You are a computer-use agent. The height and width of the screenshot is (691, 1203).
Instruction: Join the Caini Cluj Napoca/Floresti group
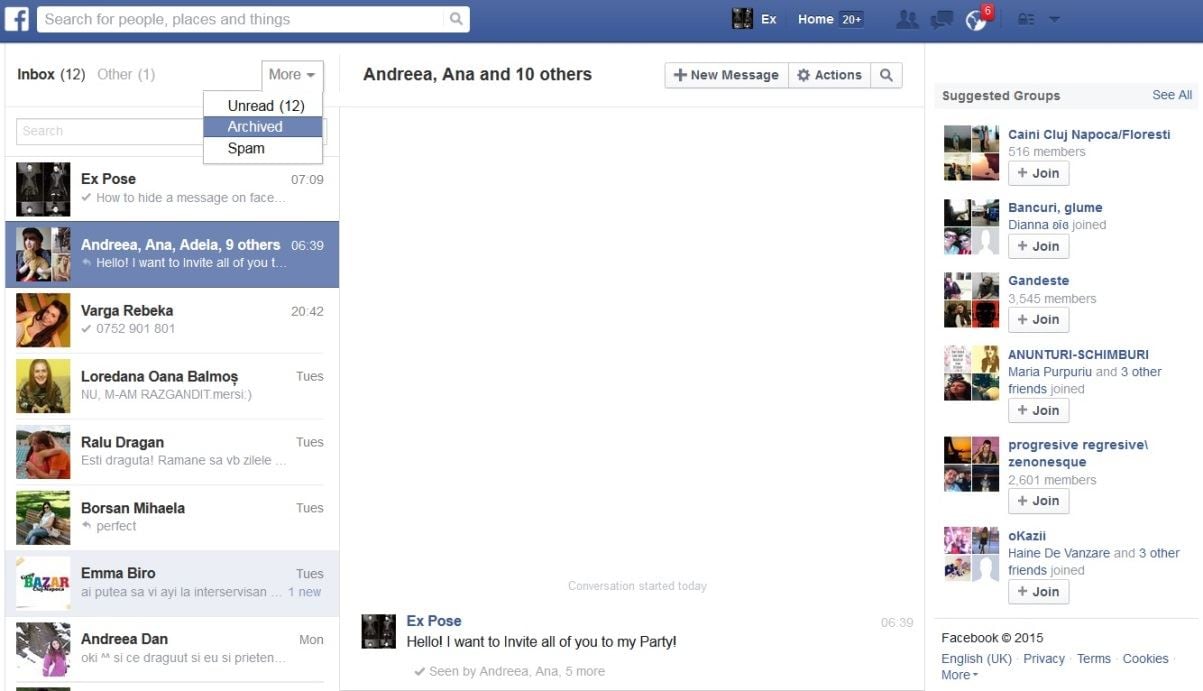(1038, 173)
